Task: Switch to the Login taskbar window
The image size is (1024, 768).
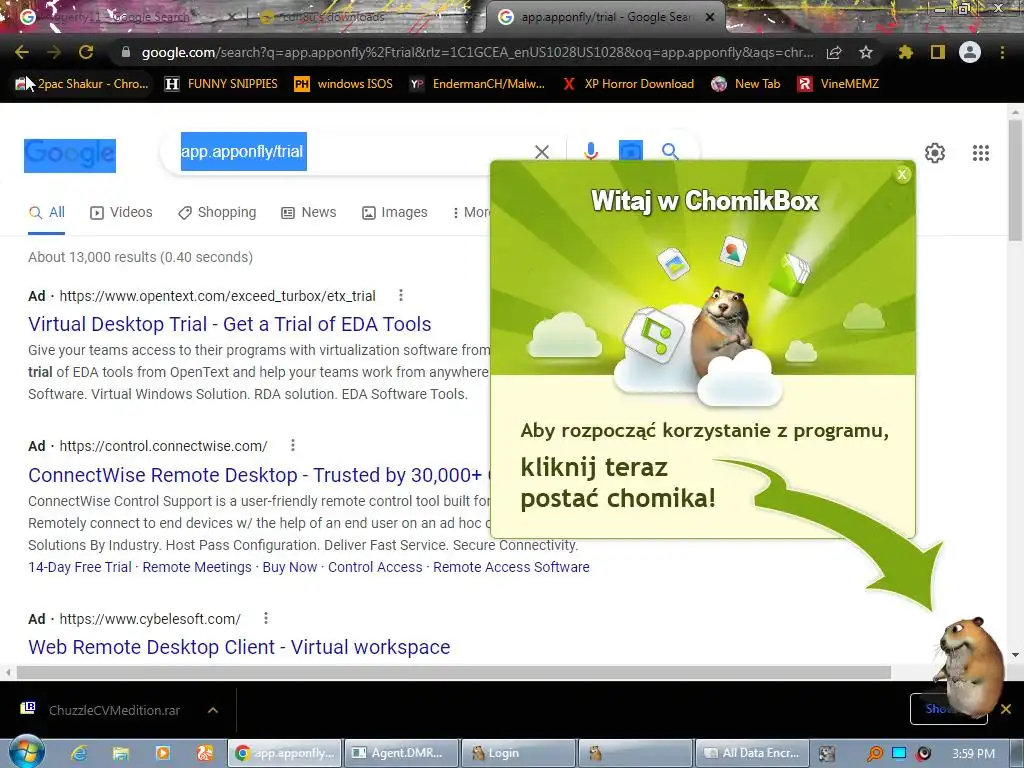Action: tap(518, 754)
